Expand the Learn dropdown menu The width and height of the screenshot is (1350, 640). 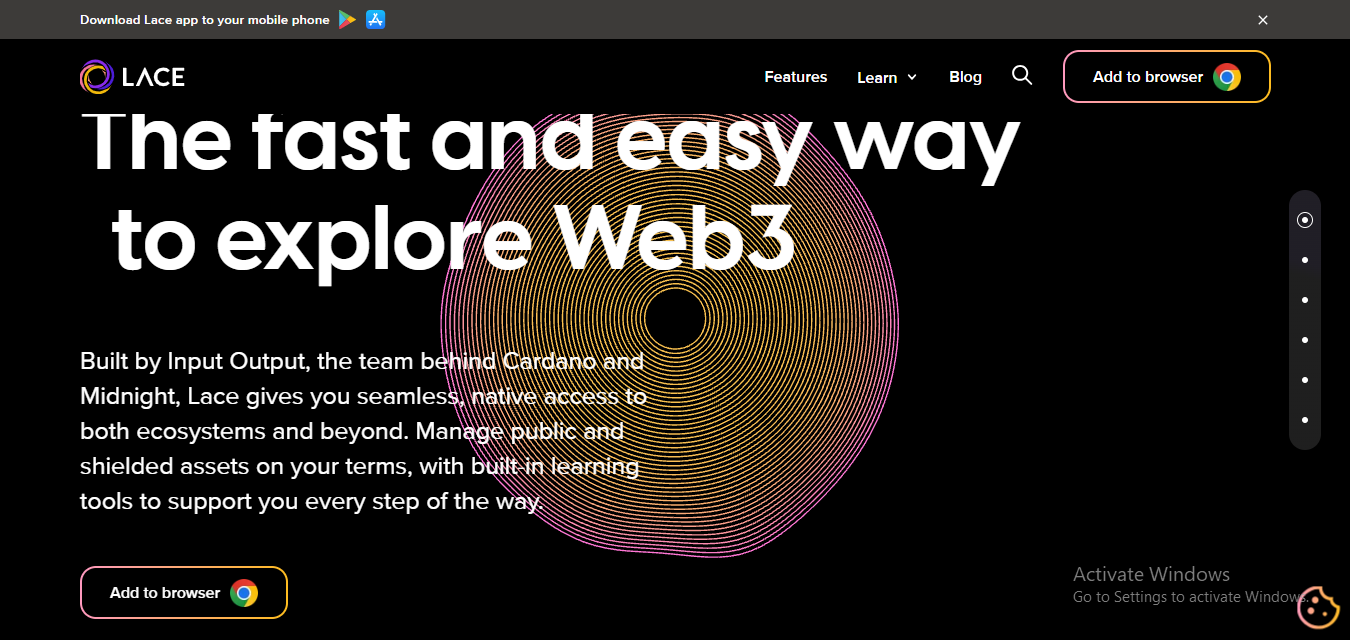[887, 77]
